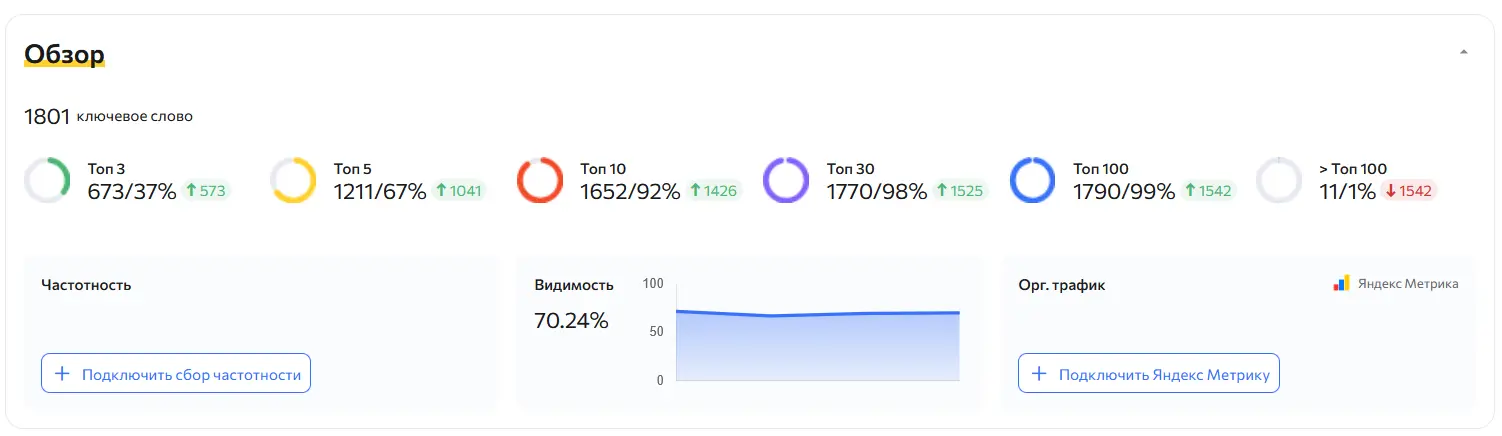Click the Топ 10 red donut chart
The height and width of the screenshot is (436, 1502).
tap(539, 181)
